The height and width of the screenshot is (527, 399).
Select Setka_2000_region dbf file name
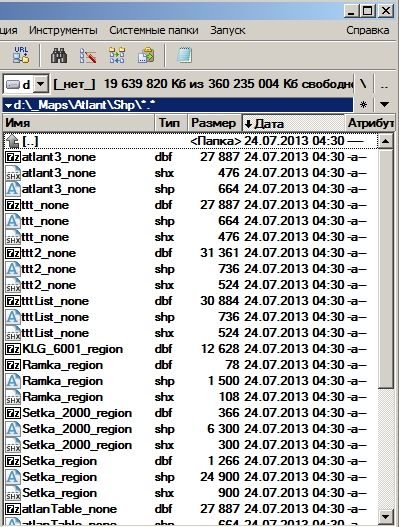77,413
